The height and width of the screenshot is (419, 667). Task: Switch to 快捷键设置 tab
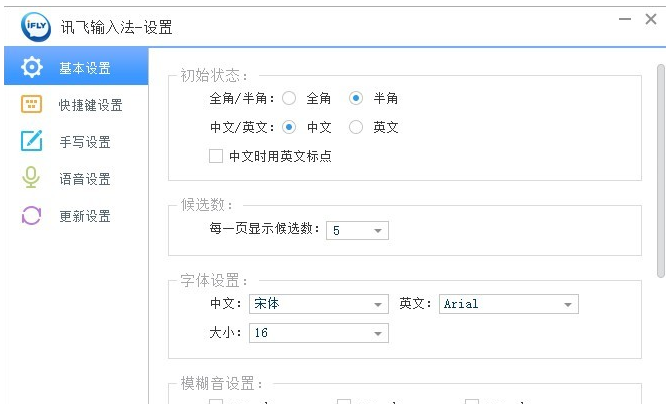pyautogui.click(x=76, y=105)
